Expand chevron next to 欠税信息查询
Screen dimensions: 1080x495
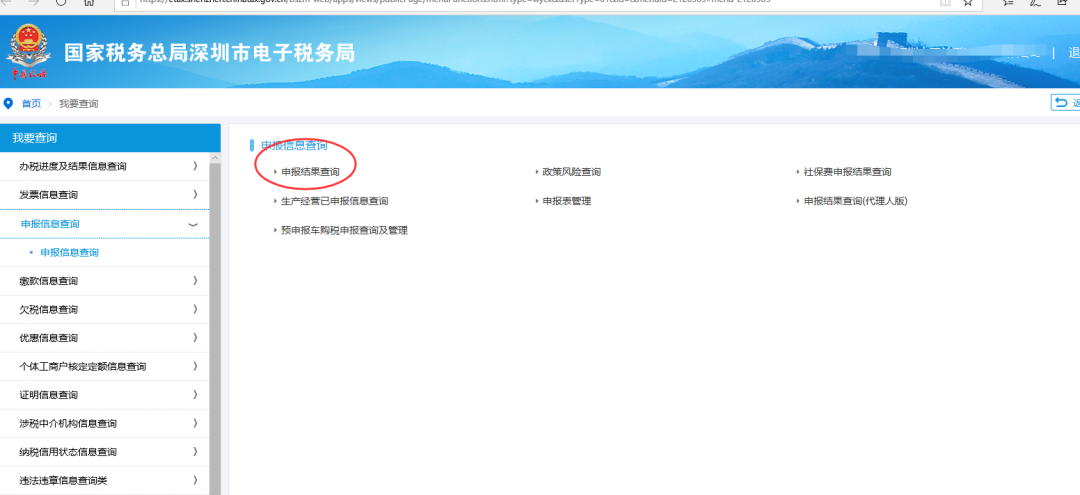pyautogui.click(x=196, y=309)
